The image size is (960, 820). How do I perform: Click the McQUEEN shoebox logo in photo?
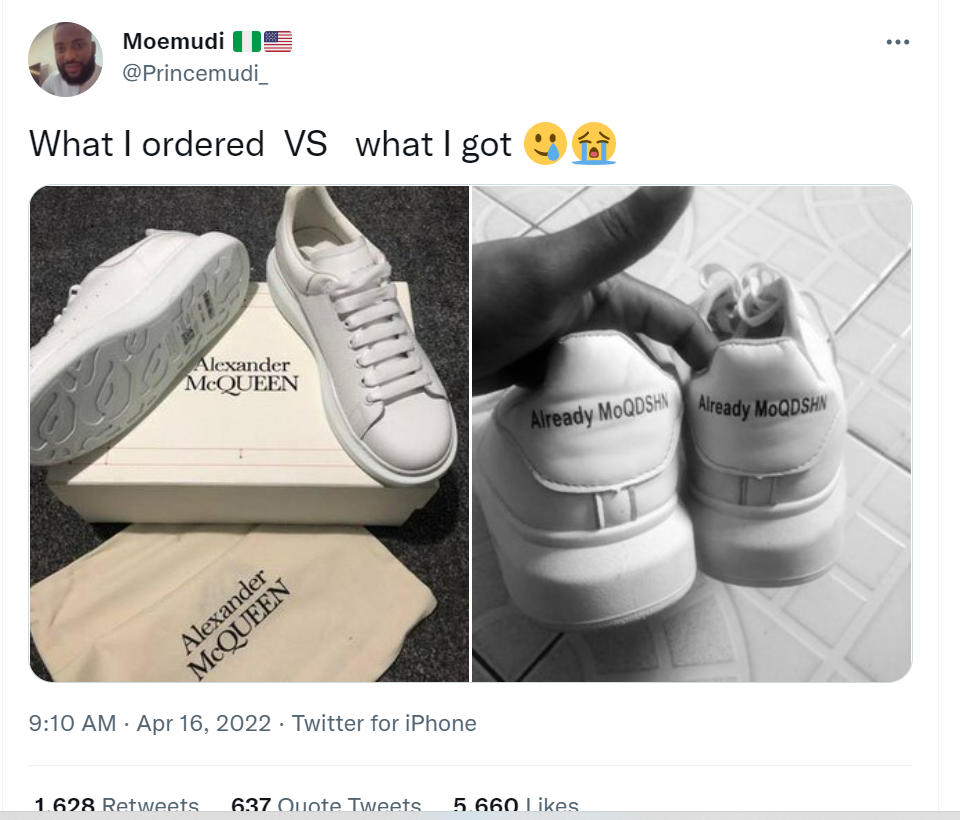coord(242,374)
